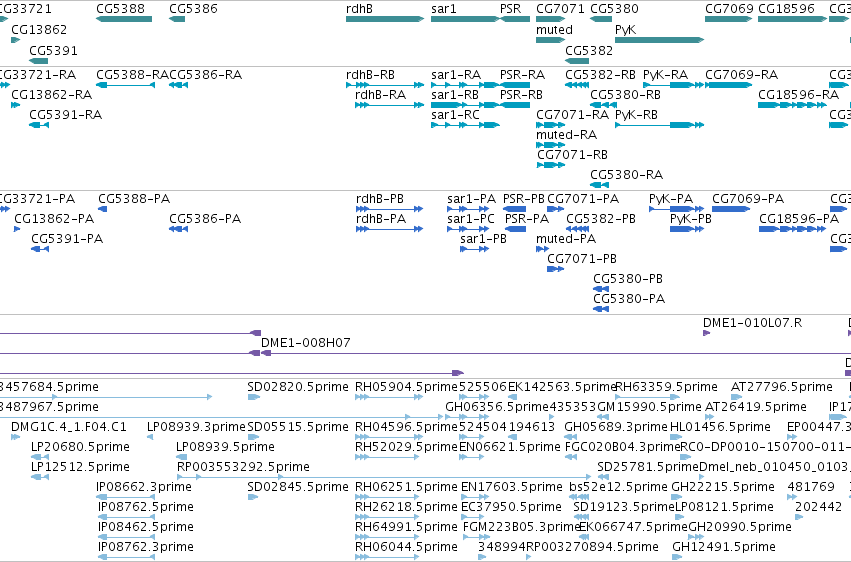This screenshot has height=562, width=851.
Task: Select EST GH20990.5prime
Action: 740,527
